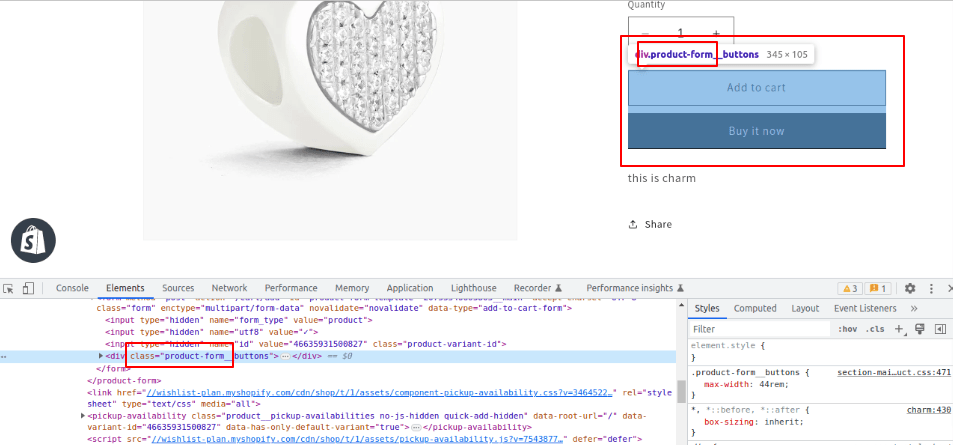
Task: Toggle the :hov element state panel
Action: click(x=847, y=329)
